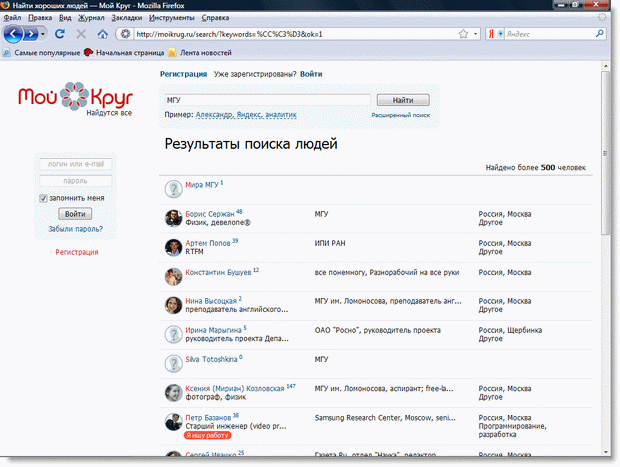Open Начальная страница bookmark
The width and height of the screenshot is (620, 467).
click(125, 53)
